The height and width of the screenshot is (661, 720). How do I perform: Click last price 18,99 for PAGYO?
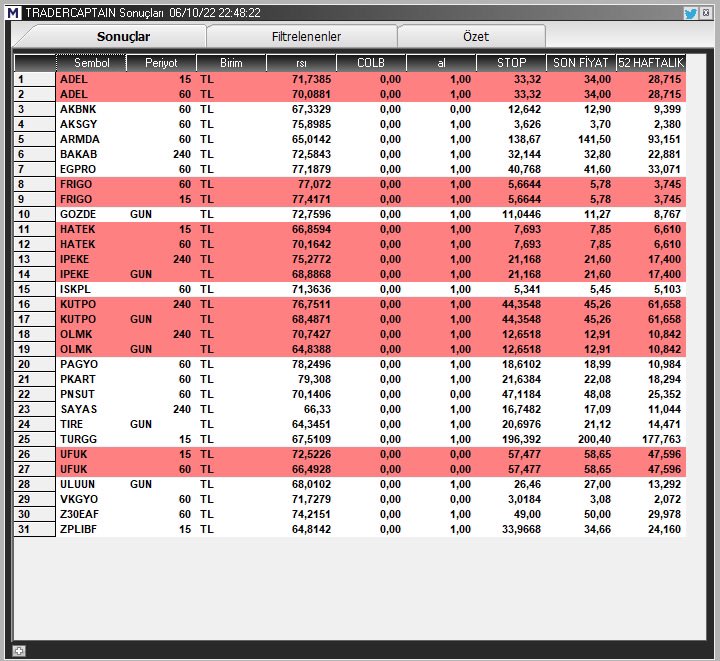[x=598, y=364]
